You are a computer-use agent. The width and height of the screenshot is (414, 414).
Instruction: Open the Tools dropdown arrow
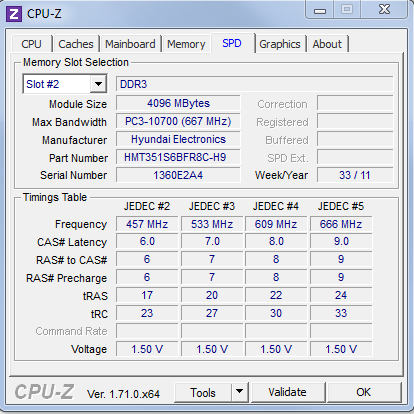[239, 392]
